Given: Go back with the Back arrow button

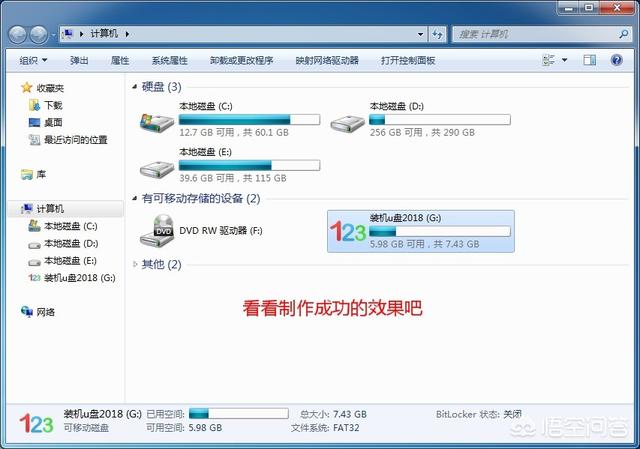Looking at the screenshot, I should point(18,35).
